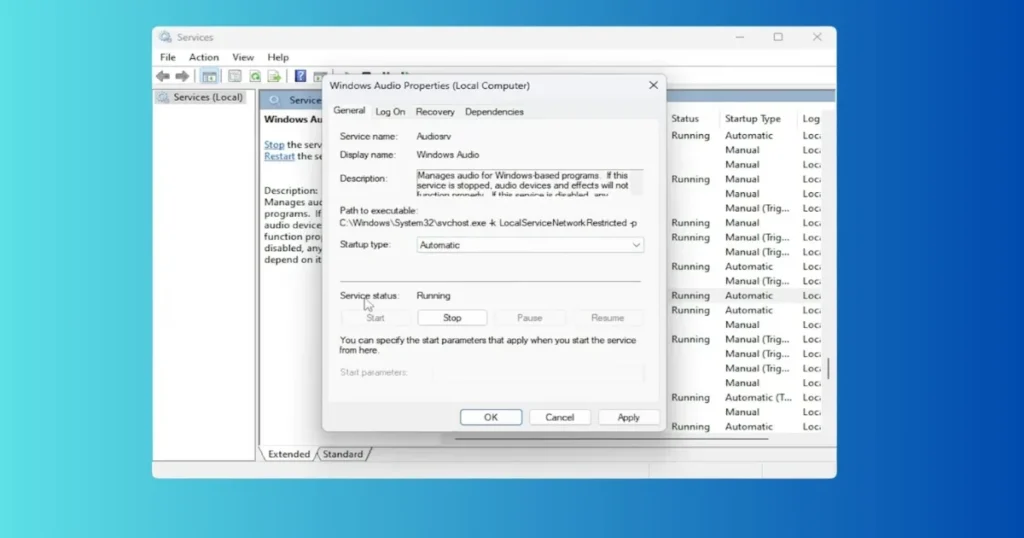
Task: Click the svchost.exe executable path text
Action: tap(488, 223)
